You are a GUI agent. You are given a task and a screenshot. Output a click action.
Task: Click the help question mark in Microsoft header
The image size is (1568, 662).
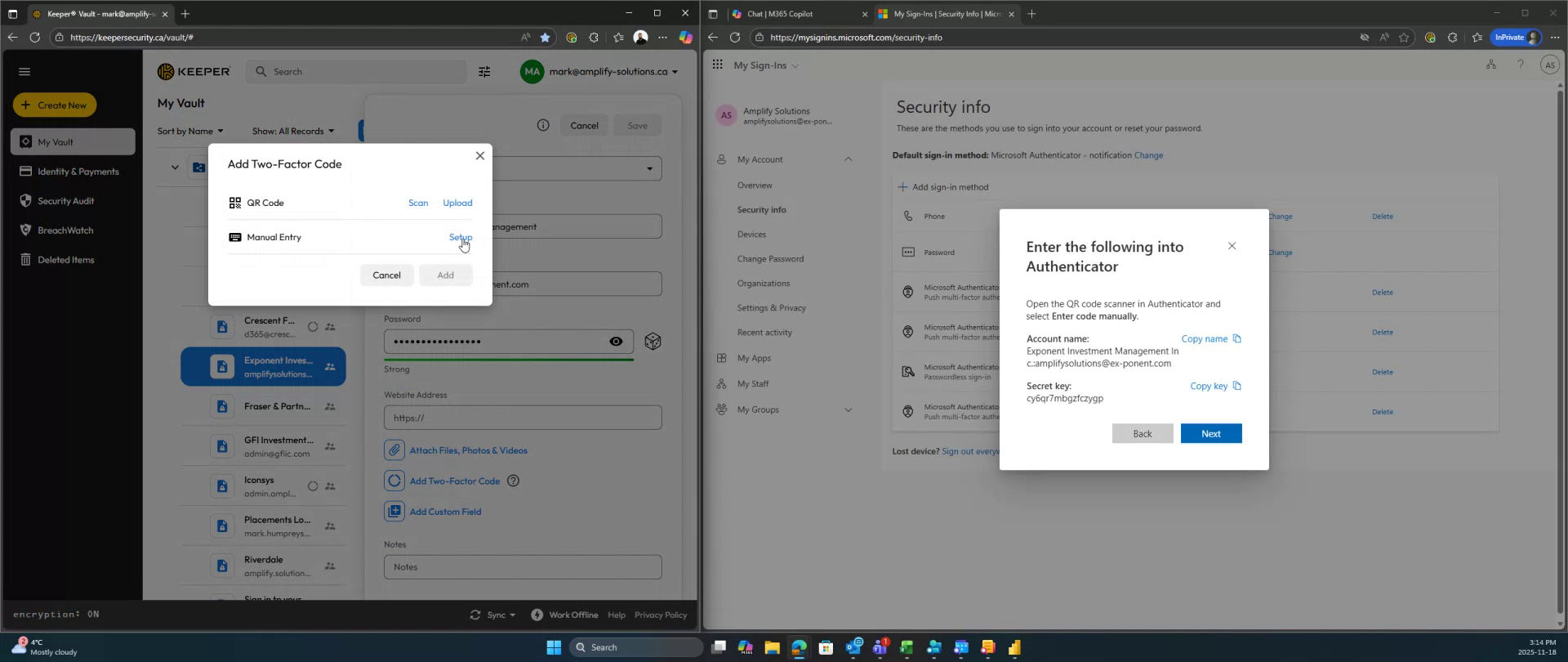1521,65
